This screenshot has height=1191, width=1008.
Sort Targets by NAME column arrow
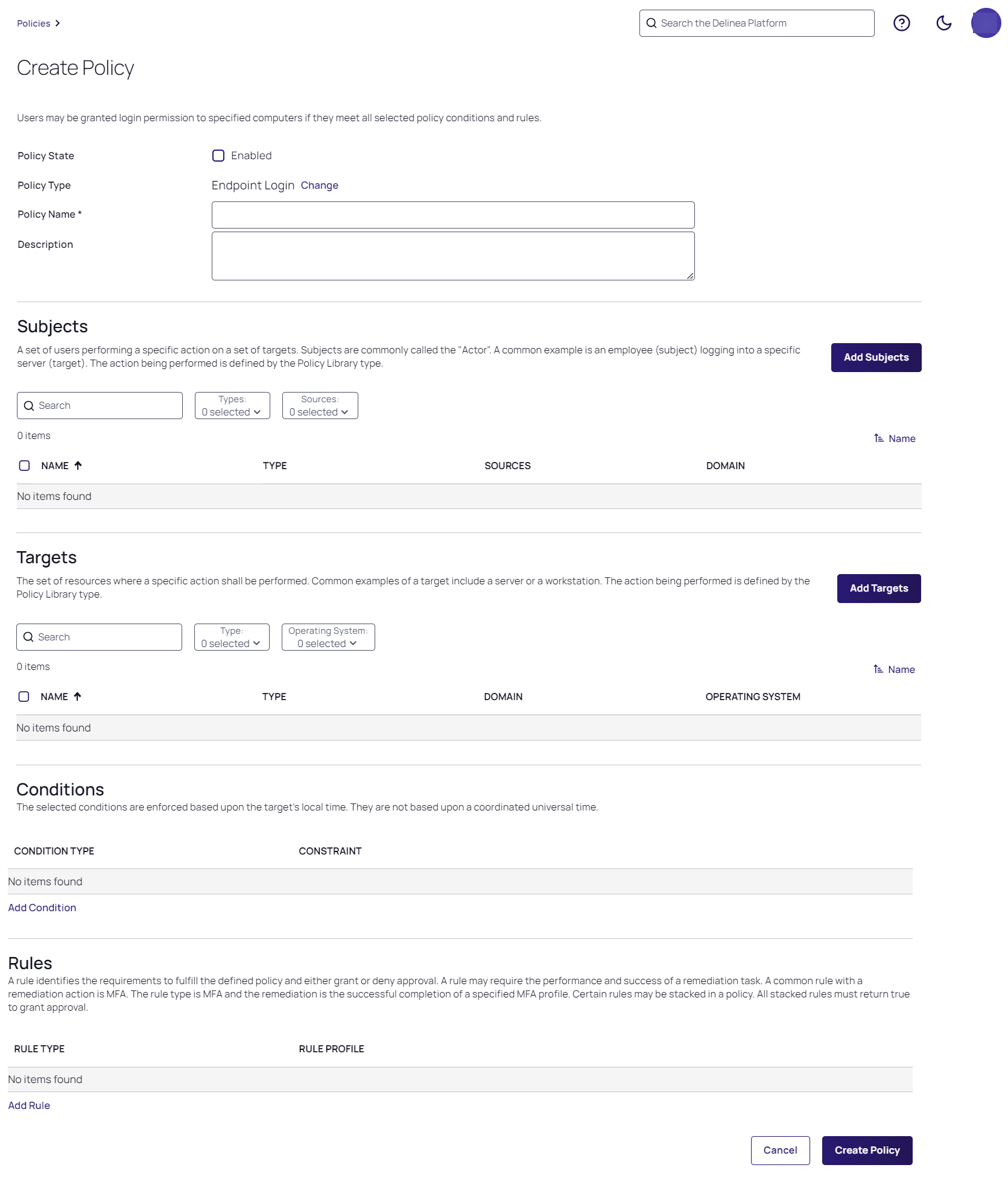pyautogui.click(x=77, y=697)
